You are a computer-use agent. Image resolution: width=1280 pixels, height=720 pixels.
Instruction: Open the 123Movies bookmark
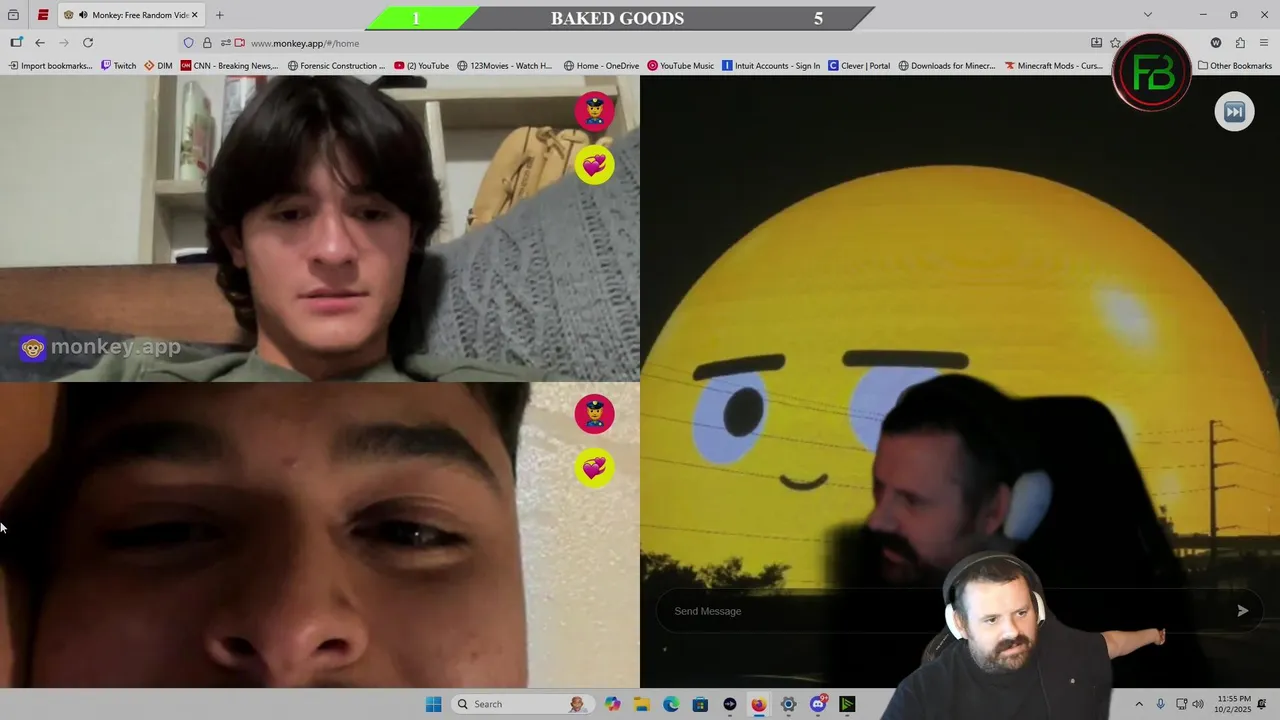click(x=504, y=66)
